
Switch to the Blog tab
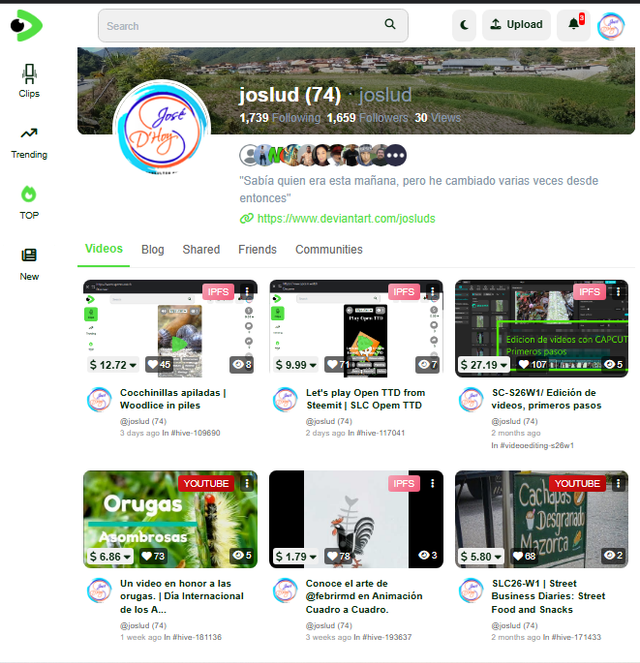pos(153,249)
